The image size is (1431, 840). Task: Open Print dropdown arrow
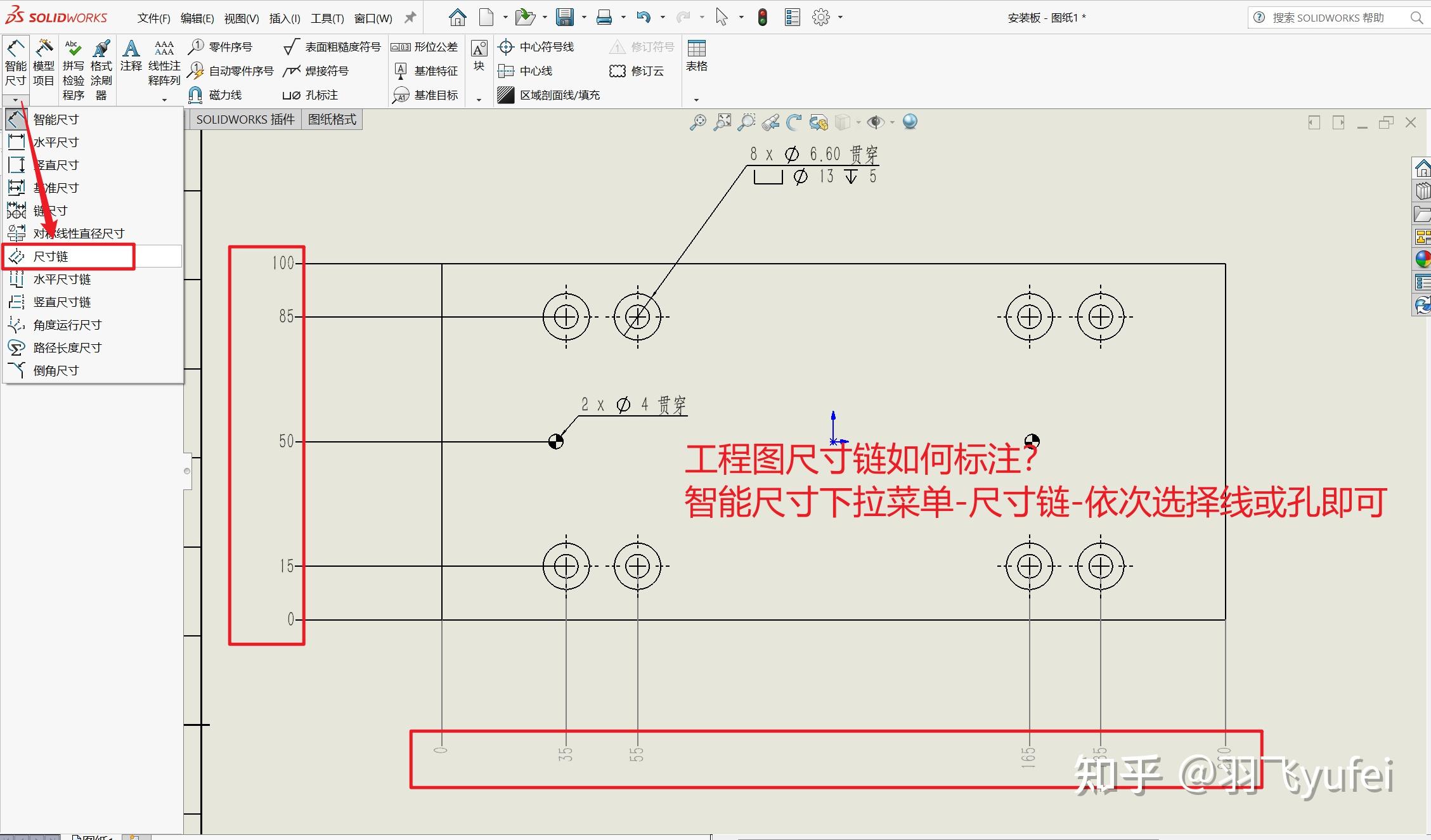click(x=623, y=17)
